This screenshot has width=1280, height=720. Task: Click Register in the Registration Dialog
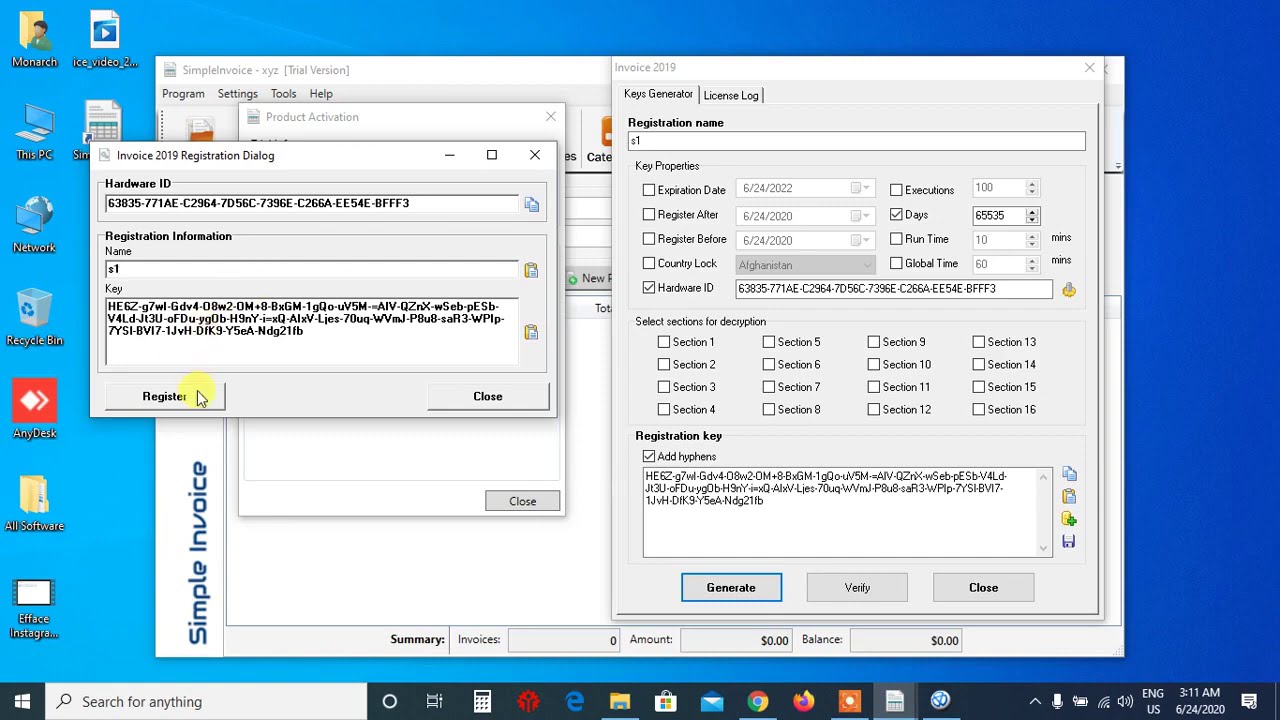164,396
